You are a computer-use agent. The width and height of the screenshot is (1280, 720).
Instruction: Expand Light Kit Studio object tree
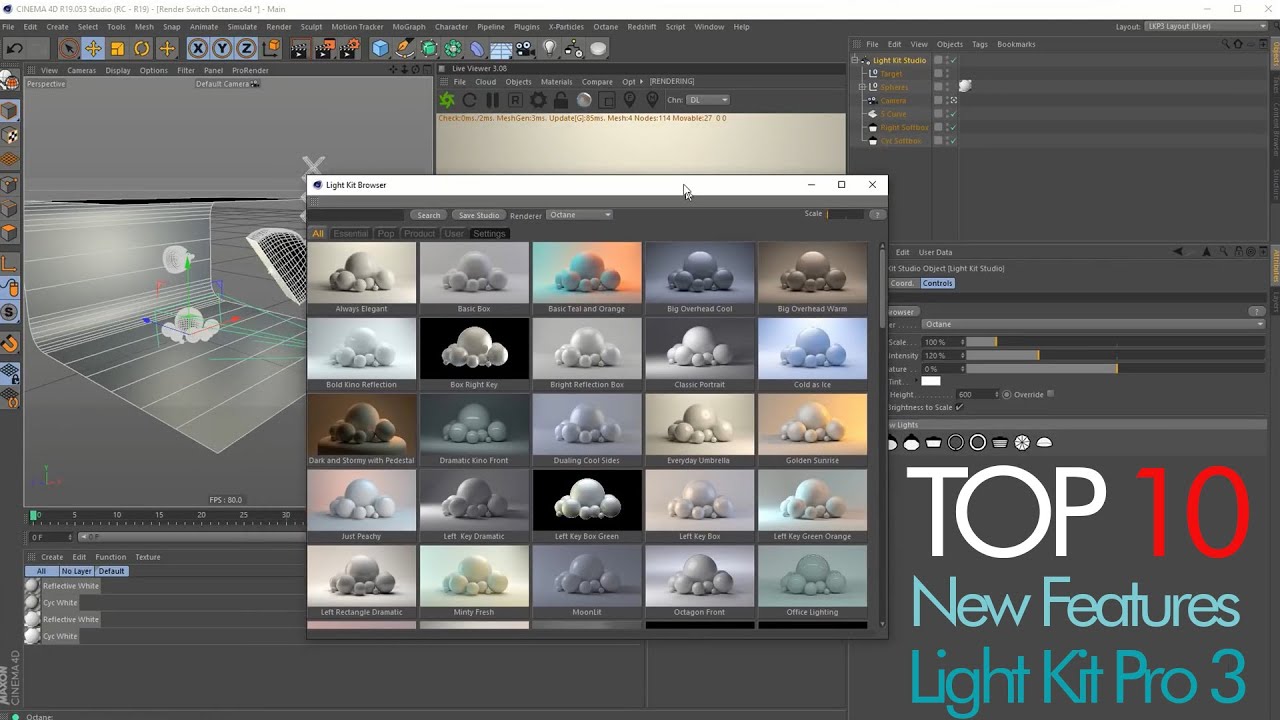pyautogui.click(x=855, y=60)
